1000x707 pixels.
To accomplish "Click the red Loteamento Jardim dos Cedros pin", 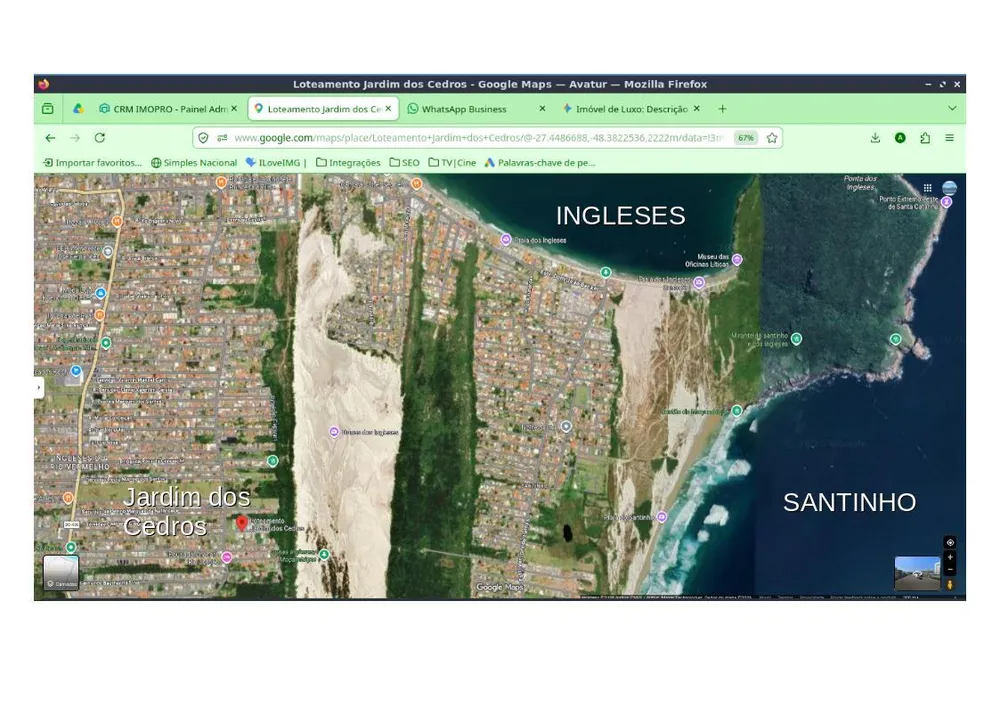I will click(242, 523).
